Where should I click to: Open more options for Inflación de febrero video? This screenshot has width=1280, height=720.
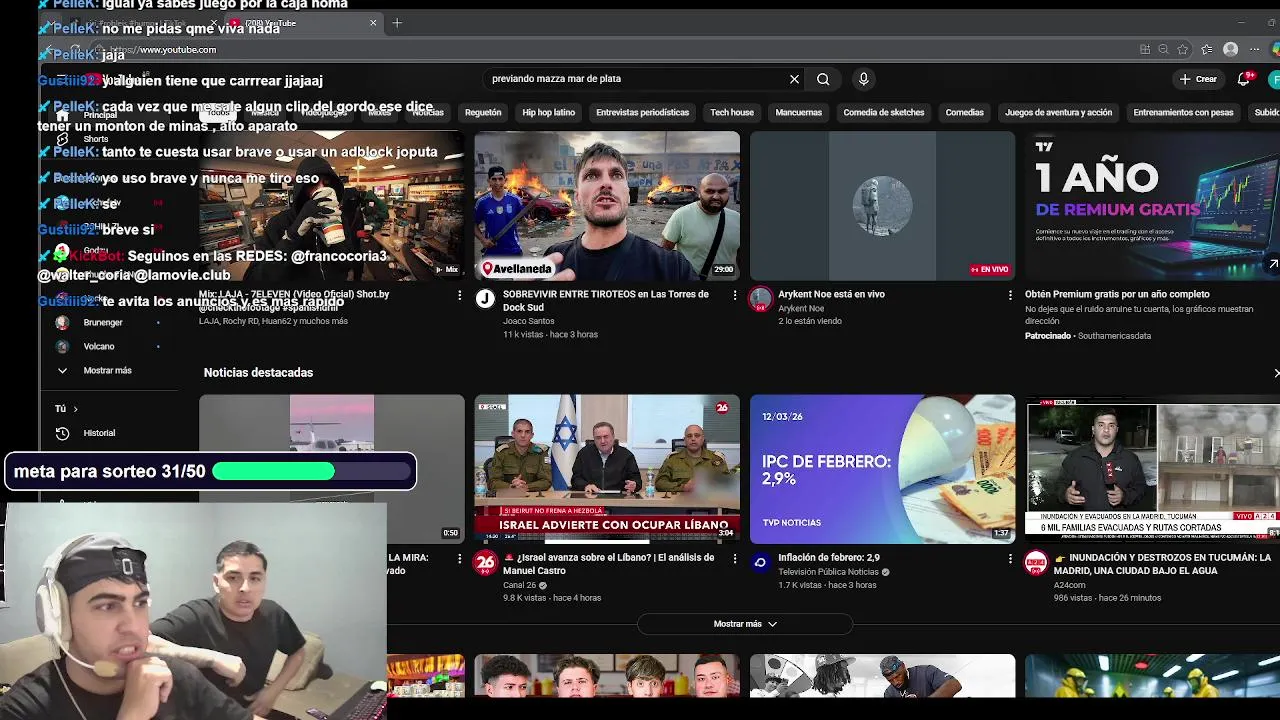[1010, 559]
